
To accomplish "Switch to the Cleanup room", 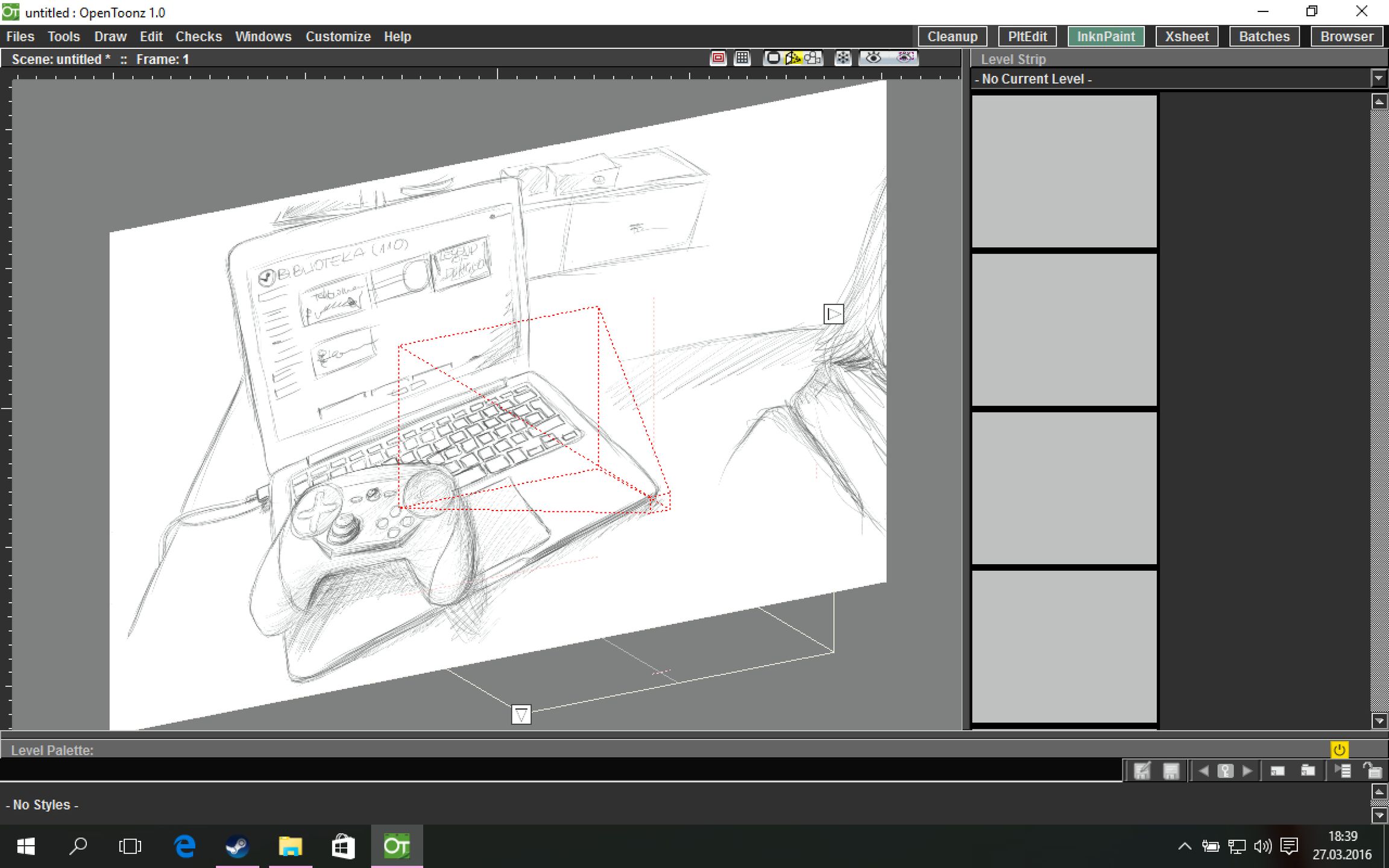I will (952, 36).
